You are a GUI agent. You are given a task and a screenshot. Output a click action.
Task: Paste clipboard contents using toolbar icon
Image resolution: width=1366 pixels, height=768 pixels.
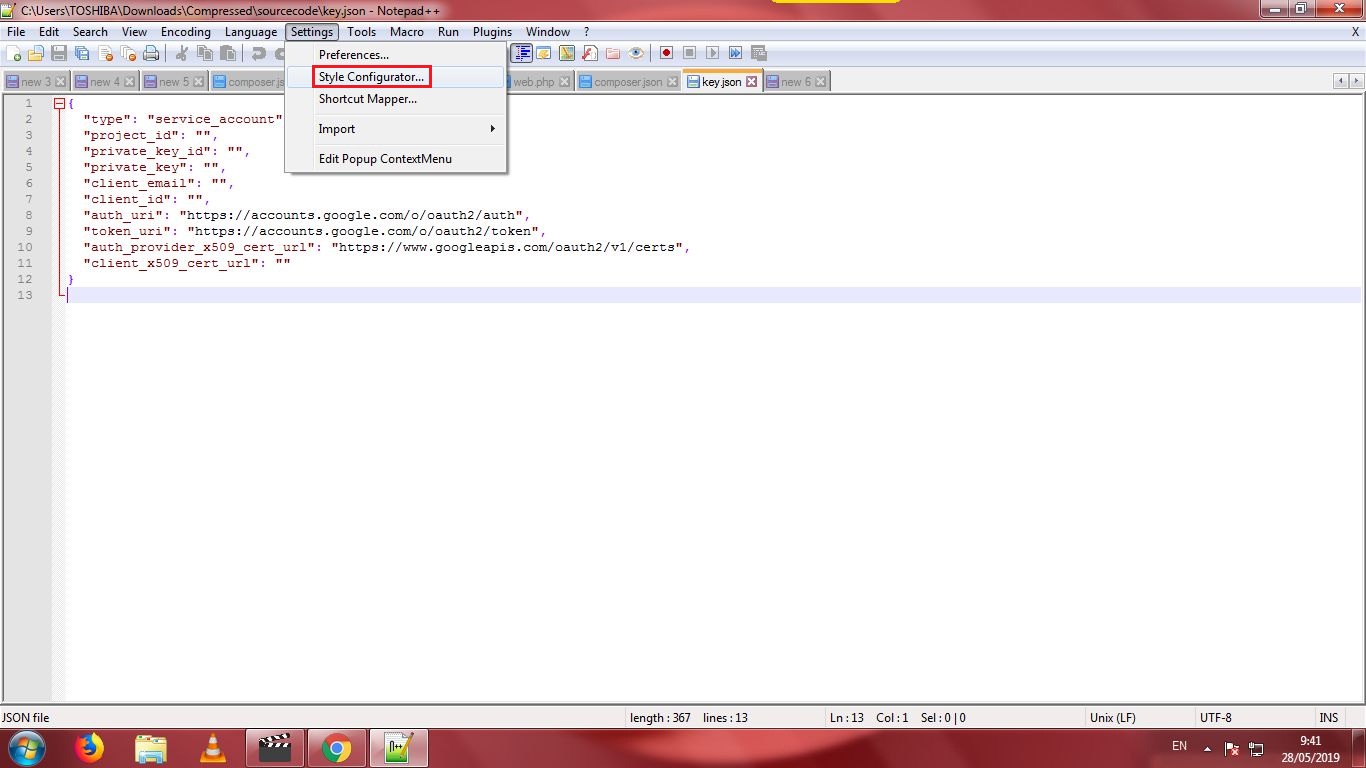228,53
